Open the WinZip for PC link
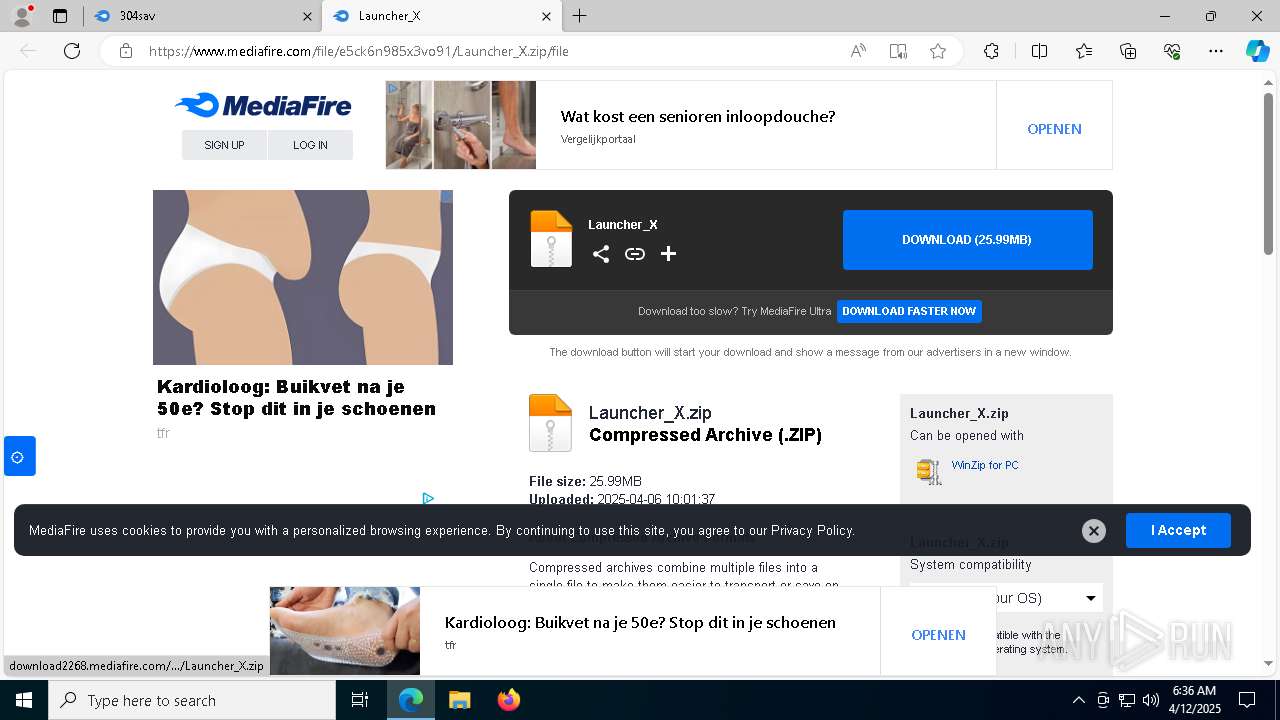 click(985, 465)
